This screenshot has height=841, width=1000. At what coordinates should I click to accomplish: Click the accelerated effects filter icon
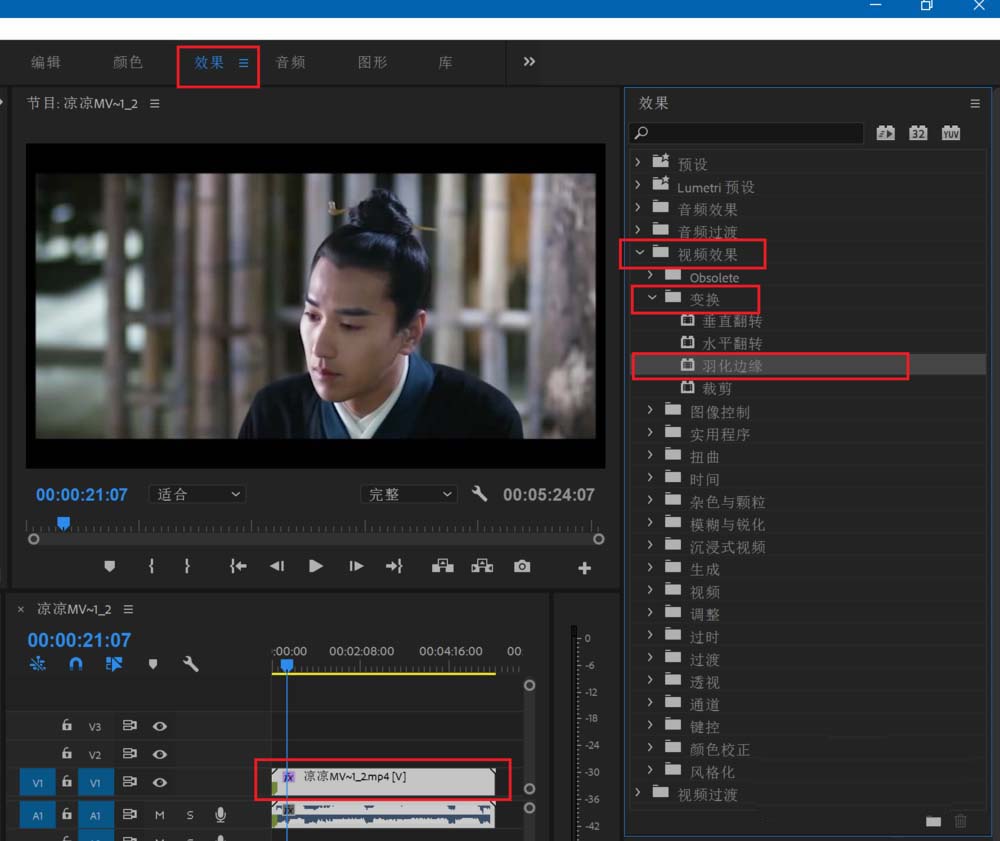(884, 132)
